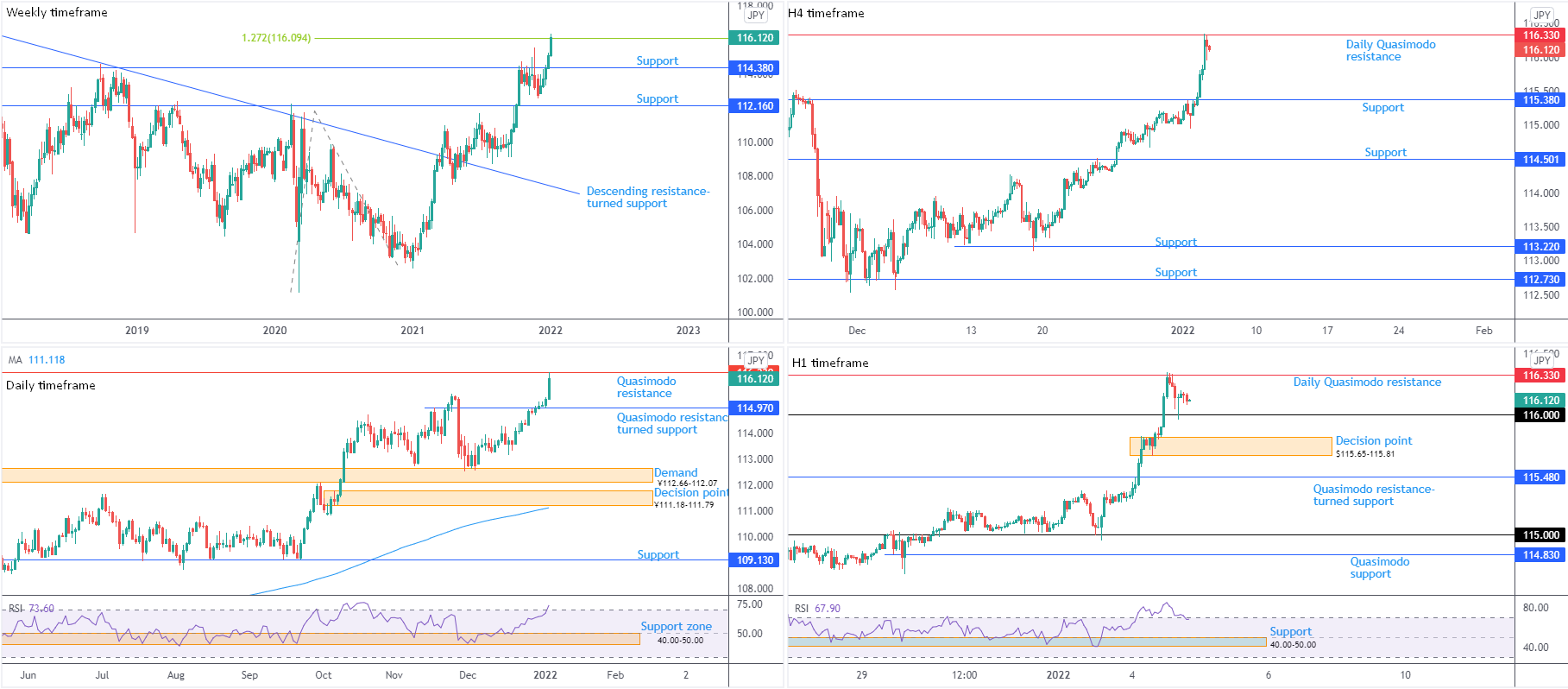Click 'Decision point' label on Daily chart
The width and height of the screenshot is (1568, 689).
691,493
